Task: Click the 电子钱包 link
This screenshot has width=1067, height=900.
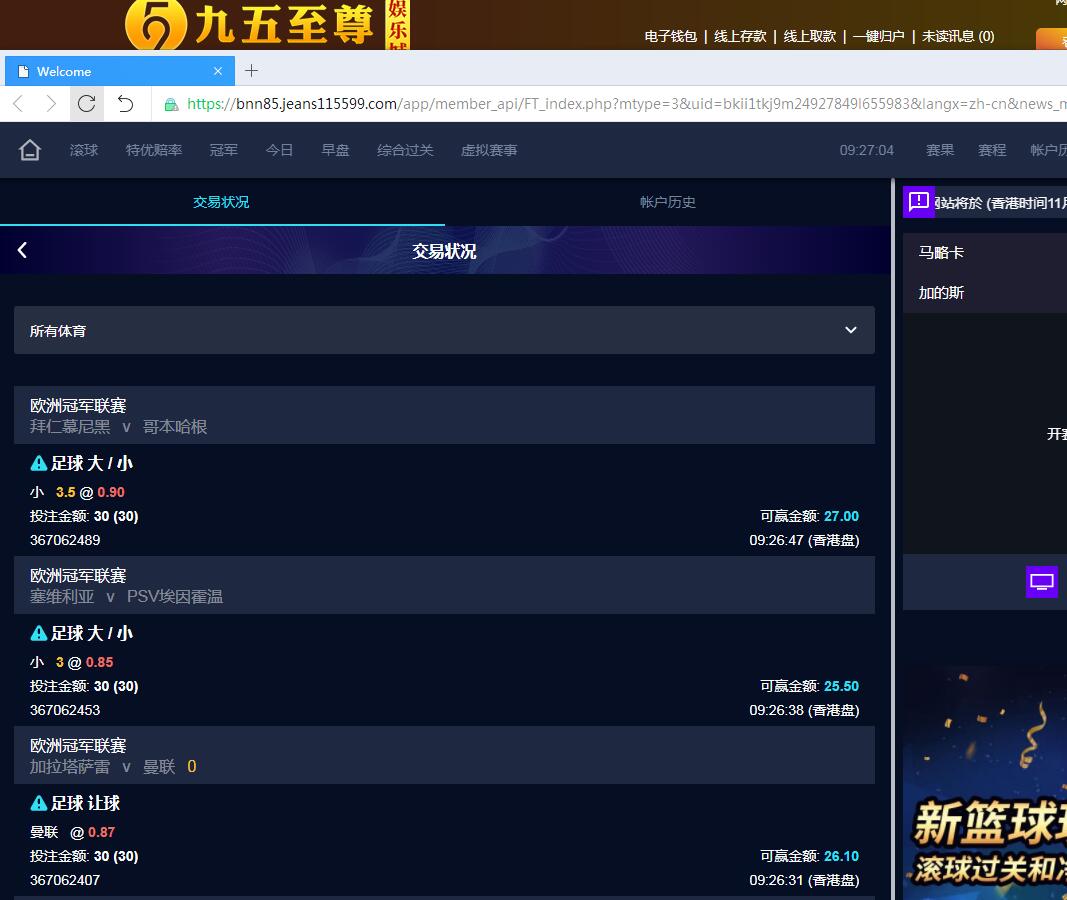Action: click(671, 36)
